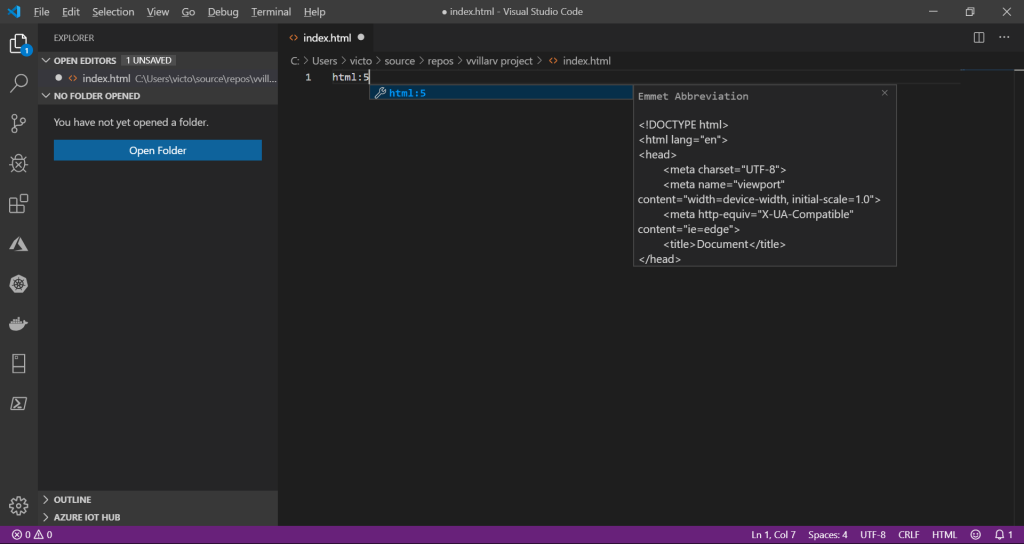This screenshot has width=1024, height=544.
Task: Click the index.html breadcrumb segment
Action: coord(579,61)
